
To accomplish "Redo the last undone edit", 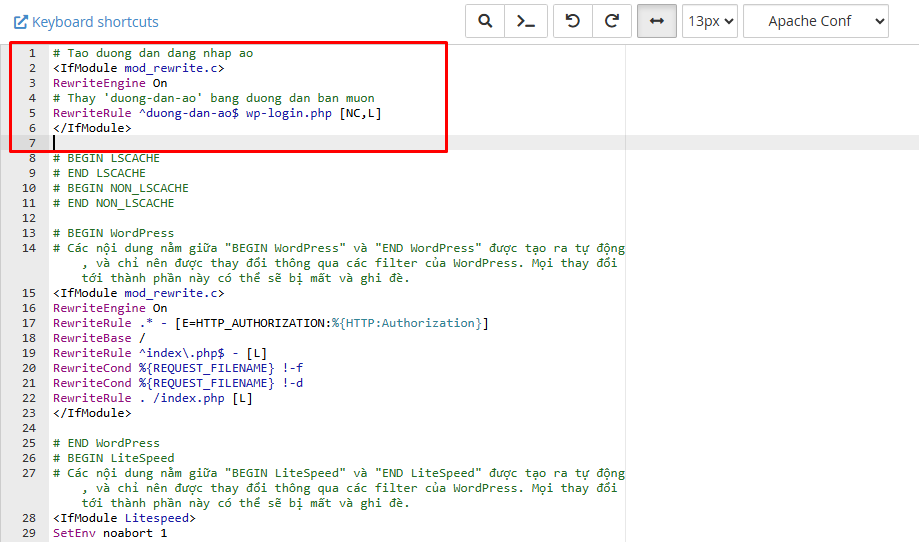I will 612,21.
